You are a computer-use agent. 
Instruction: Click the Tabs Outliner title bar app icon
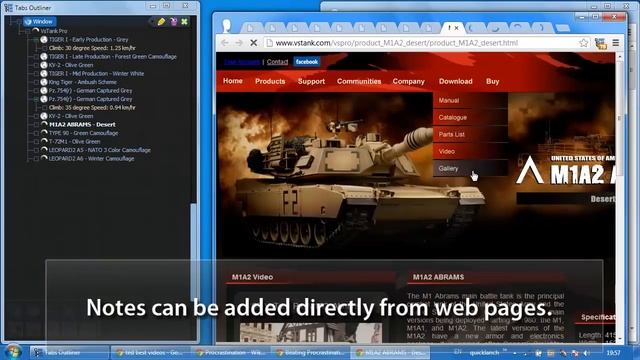(8, 8)
